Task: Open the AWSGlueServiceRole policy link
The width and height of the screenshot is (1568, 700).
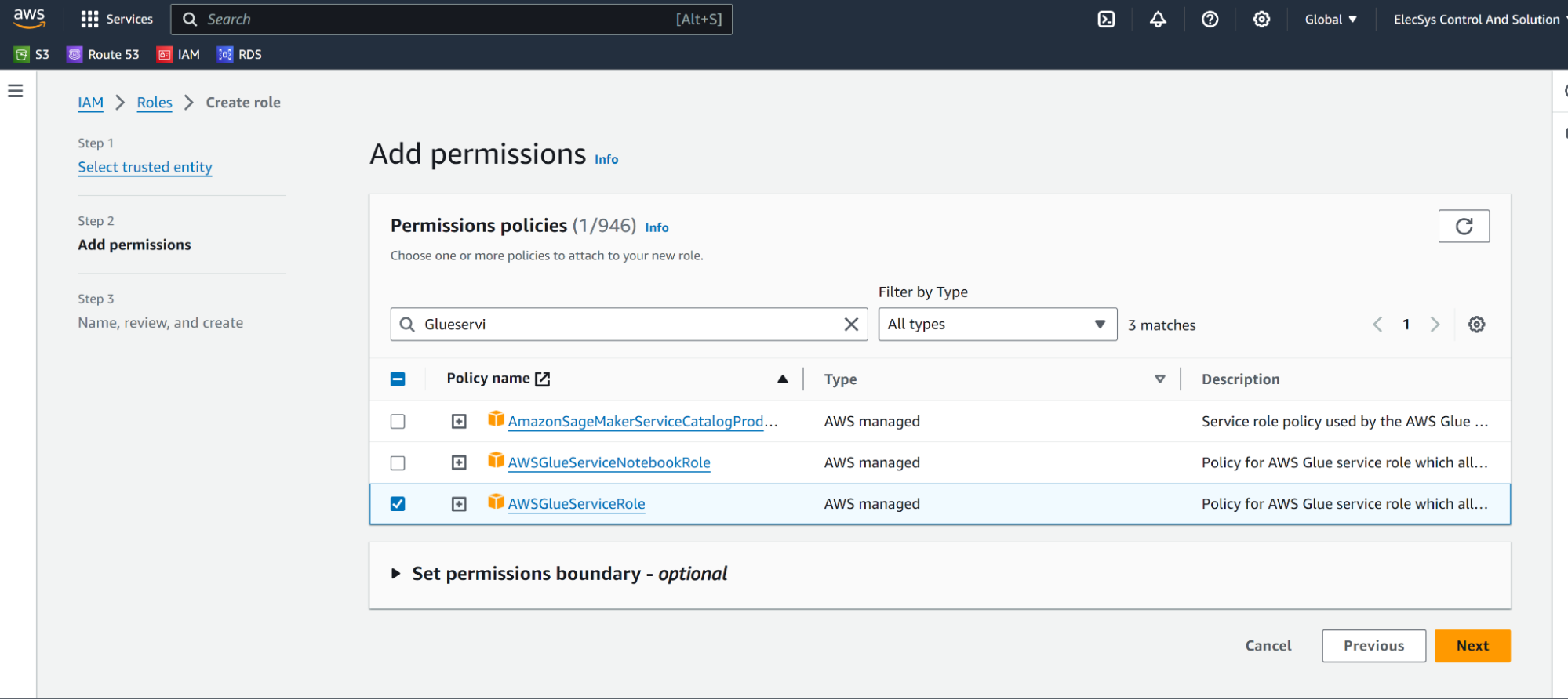Action: pyautogui.click(x=577, y=504)
